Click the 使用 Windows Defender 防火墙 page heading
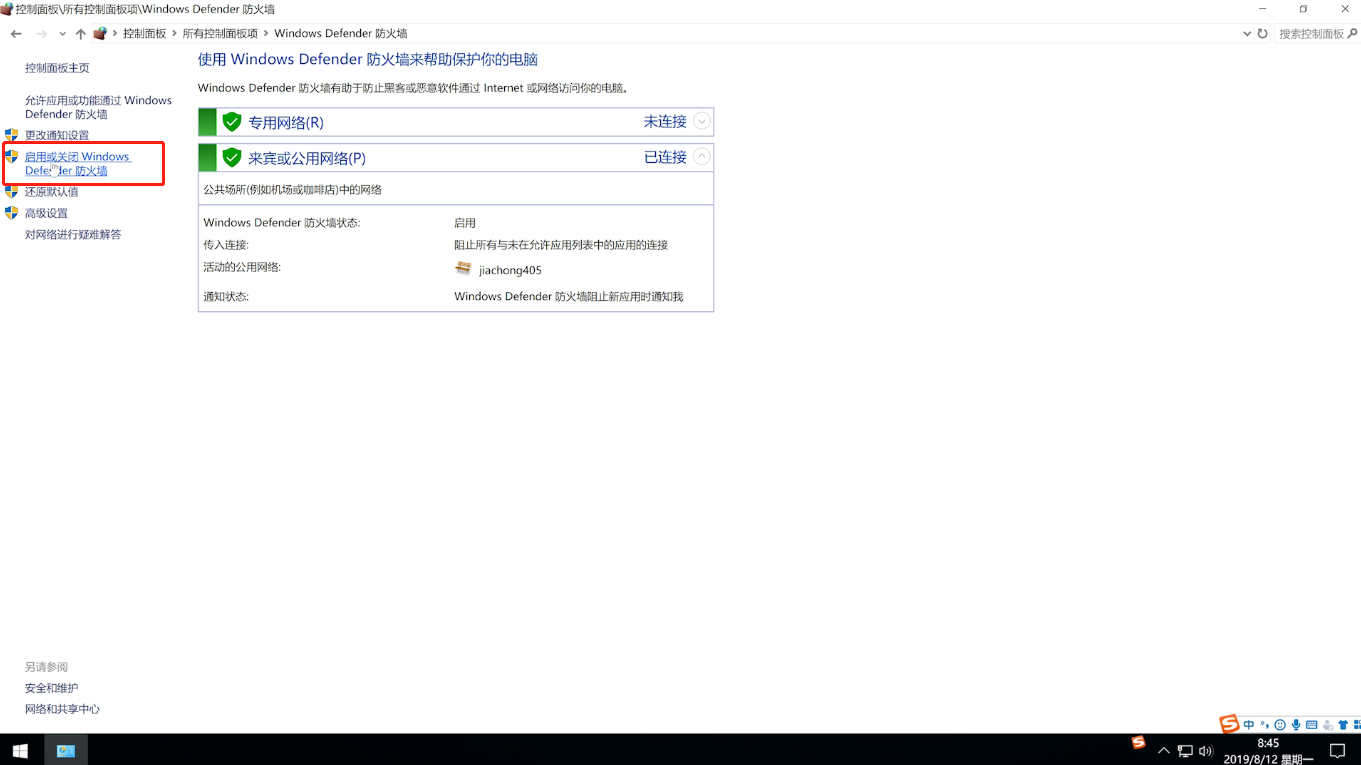Image resolution: width=1361 pixels, height=765 pixels. click(368, 60)
